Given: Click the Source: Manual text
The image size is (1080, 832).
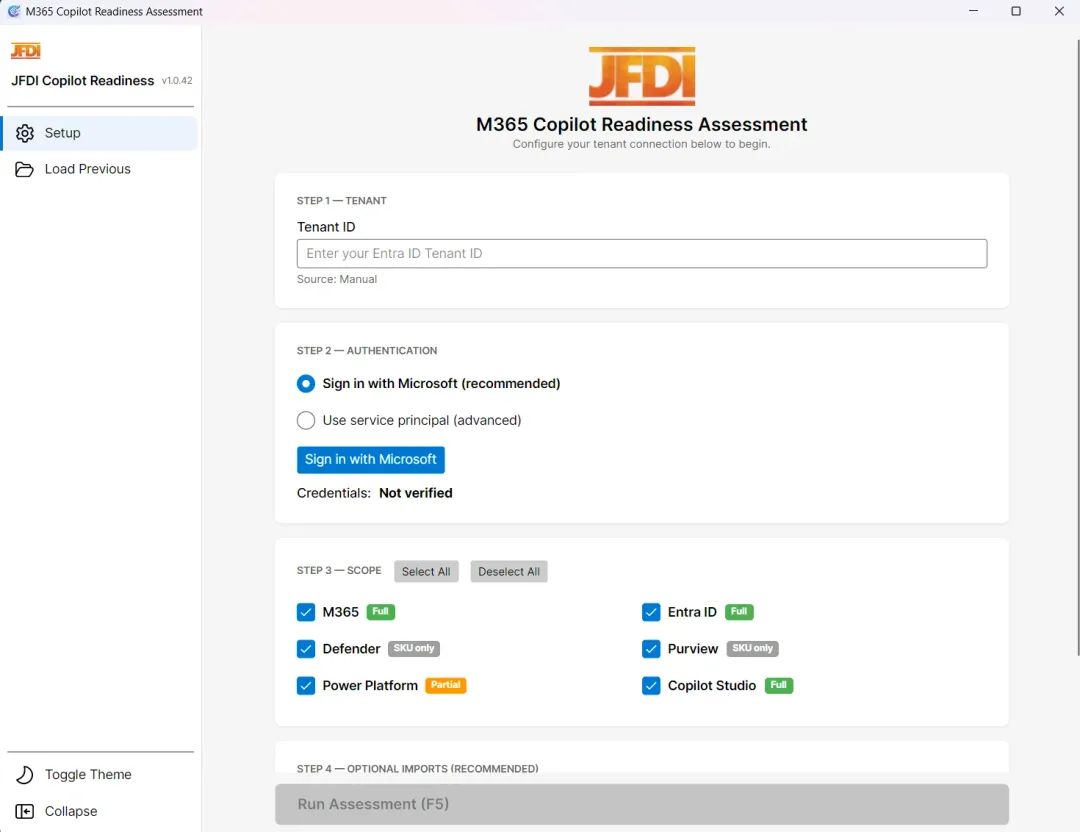Looking at the screenshot, I should tap(337, 279).
